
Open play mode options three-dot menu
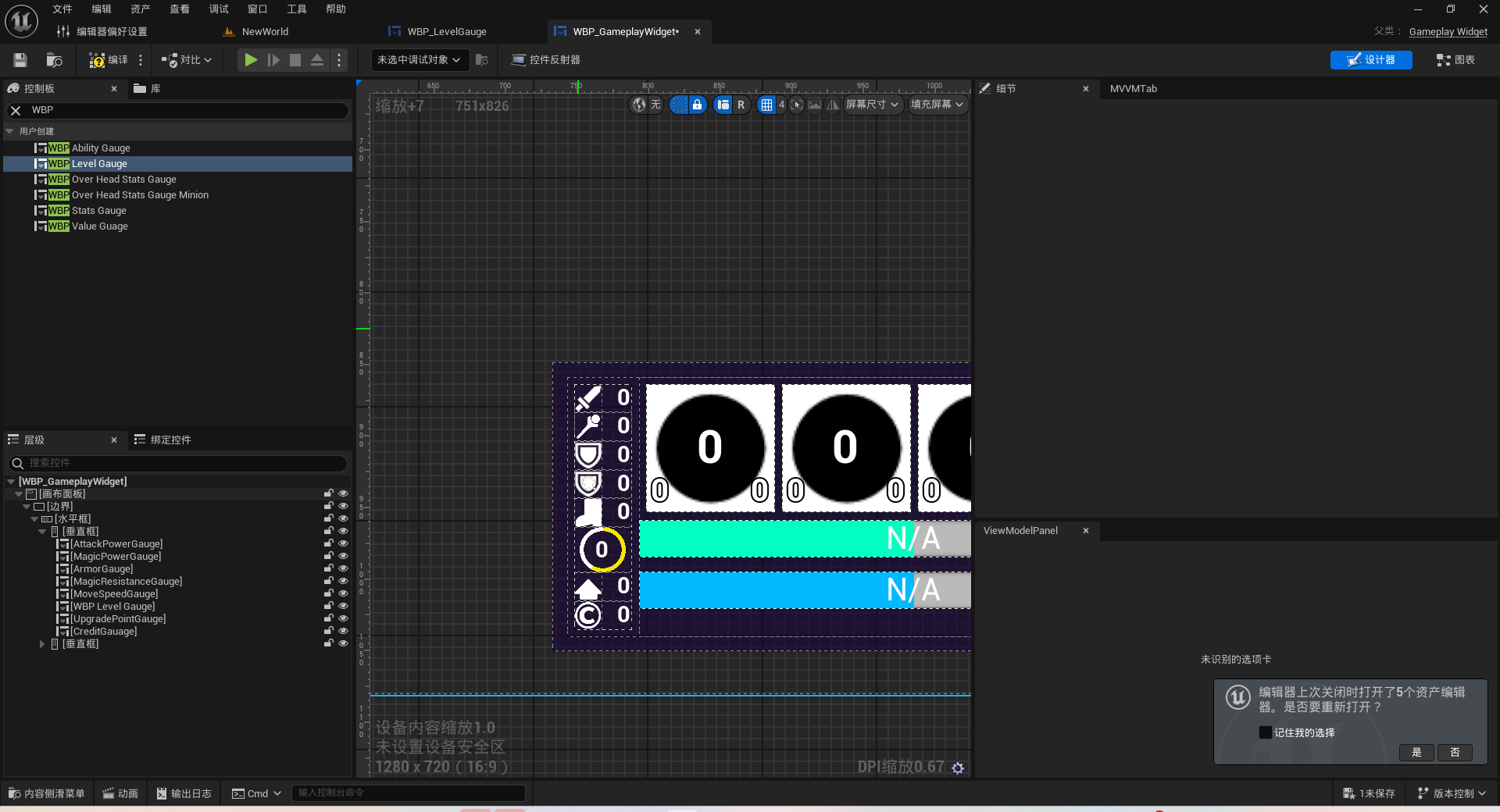pyautogui.click(x=339, y=60)
